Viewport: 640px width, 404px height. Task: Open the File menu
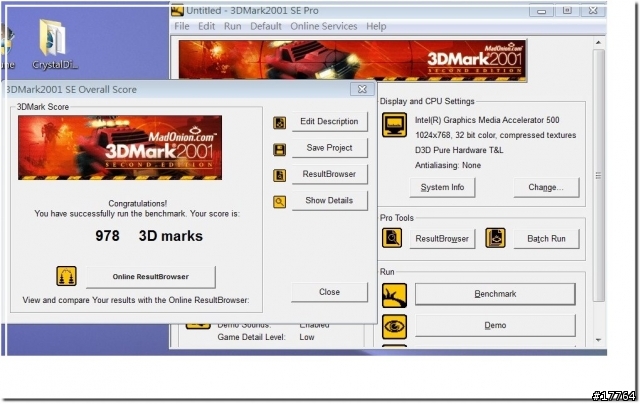pos(182,27)
